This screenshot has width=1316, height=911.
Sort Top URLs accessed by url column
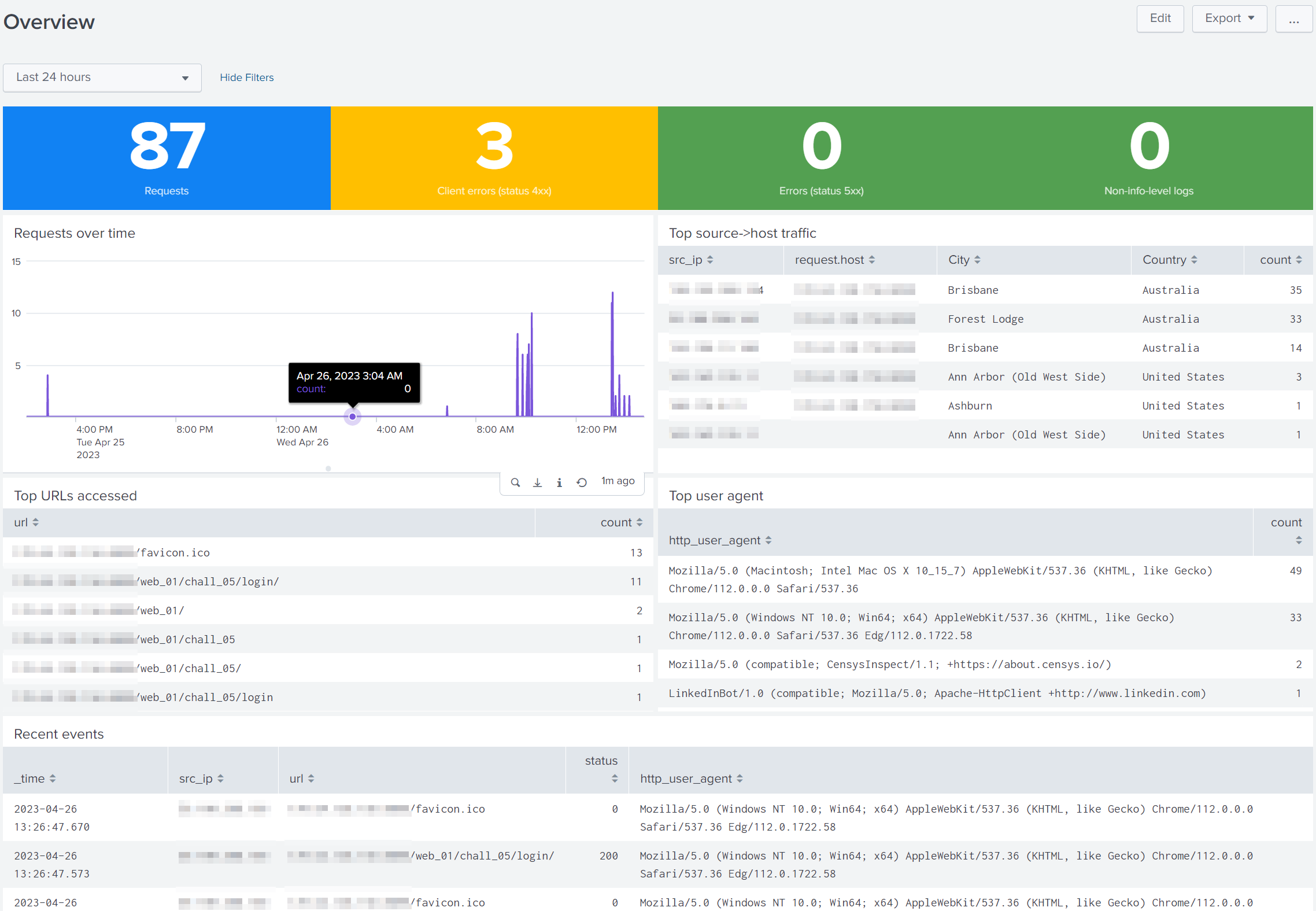[x=26, y=522]
